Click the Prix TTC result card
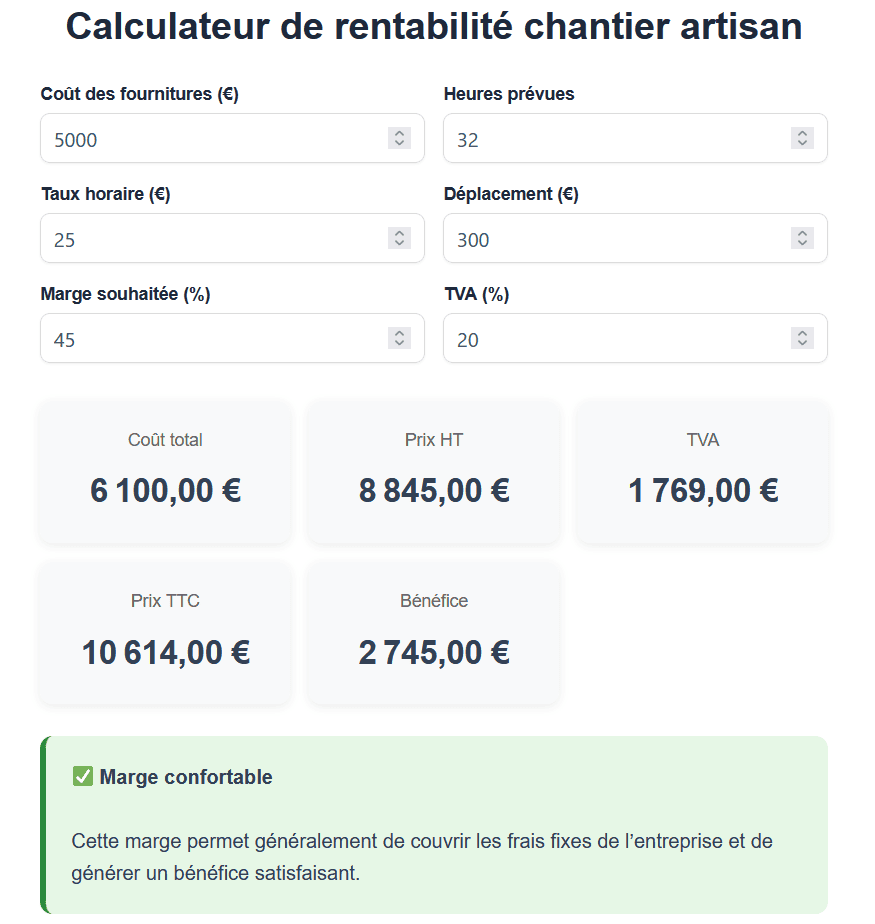 166,633
